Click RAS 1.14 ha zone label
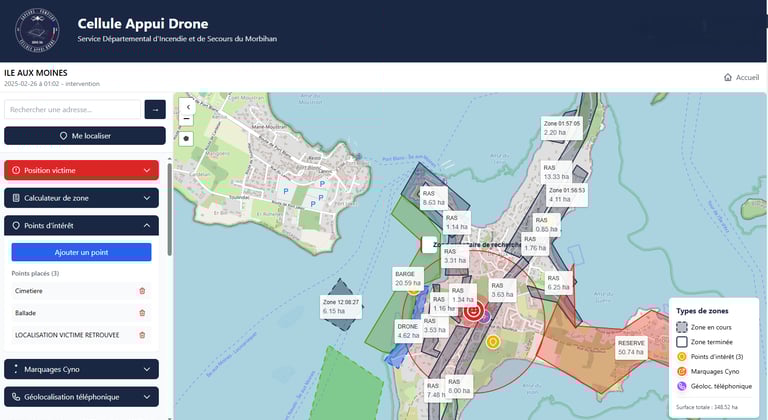This screenshot has width=768, height=420. (x=457, y=222)
